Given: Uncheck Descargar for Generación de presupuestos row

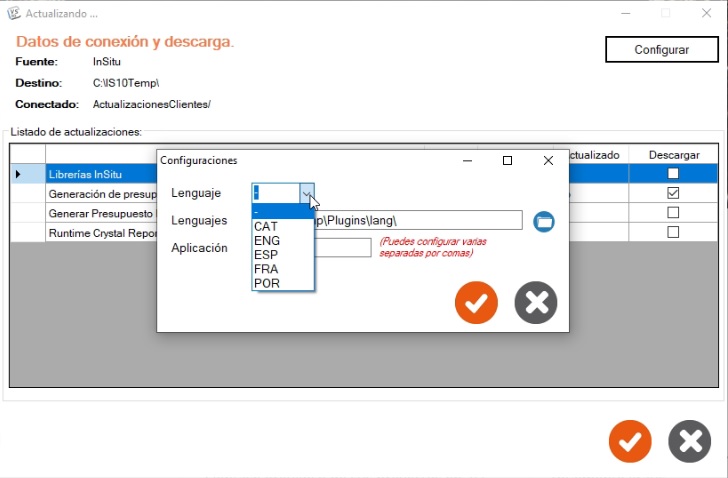Looking at the screenshot, I should [x=673, y=193].
